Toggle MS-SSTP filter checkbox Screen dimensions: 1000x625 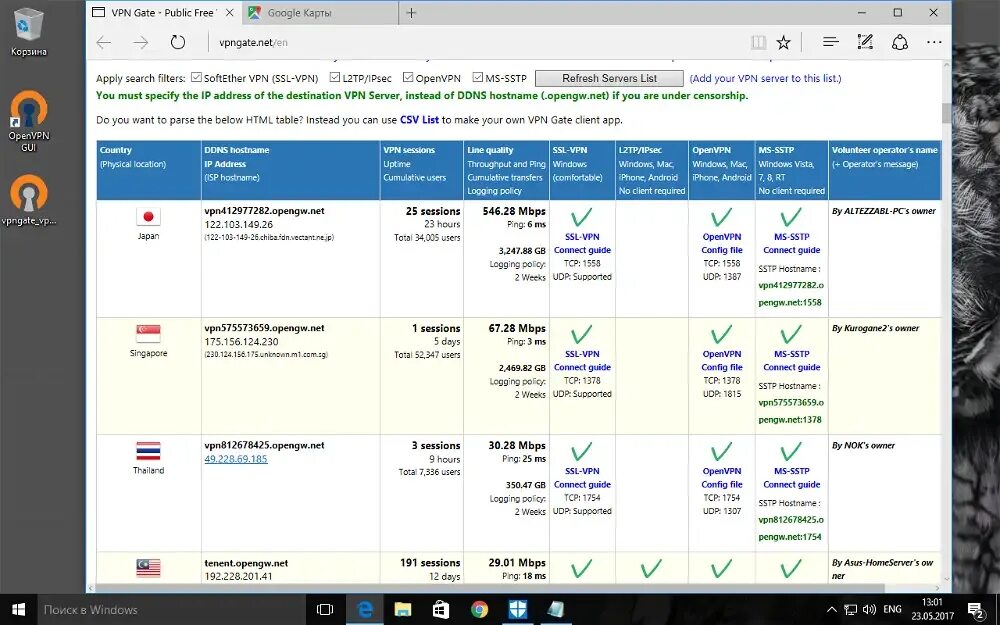click(x=478, y=77)
